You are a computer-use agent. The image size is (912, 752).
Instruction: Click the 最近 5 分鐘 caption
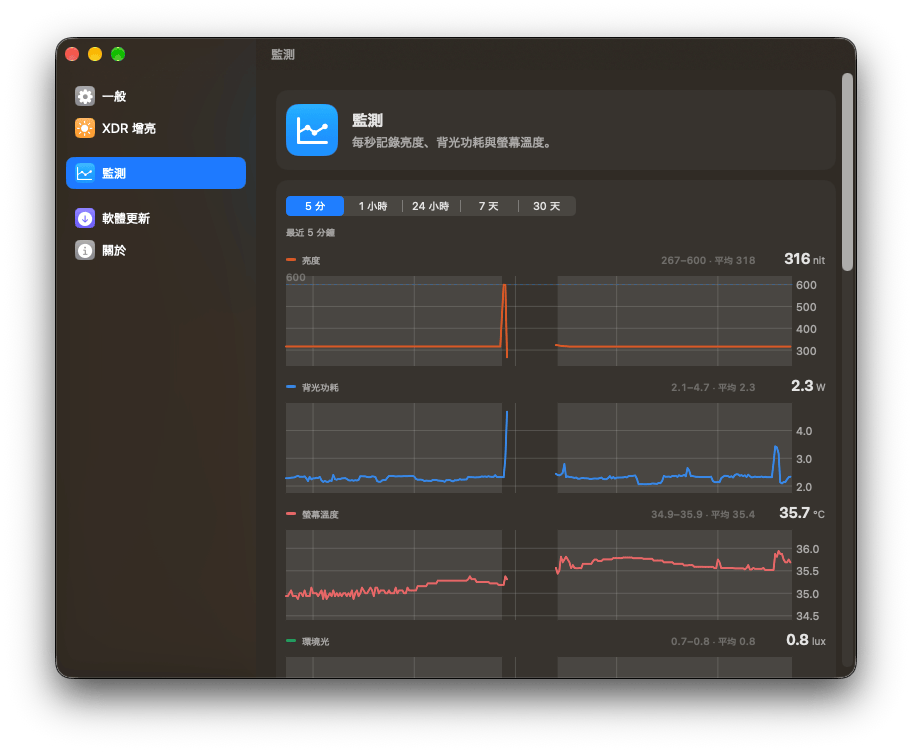[310, 233]
